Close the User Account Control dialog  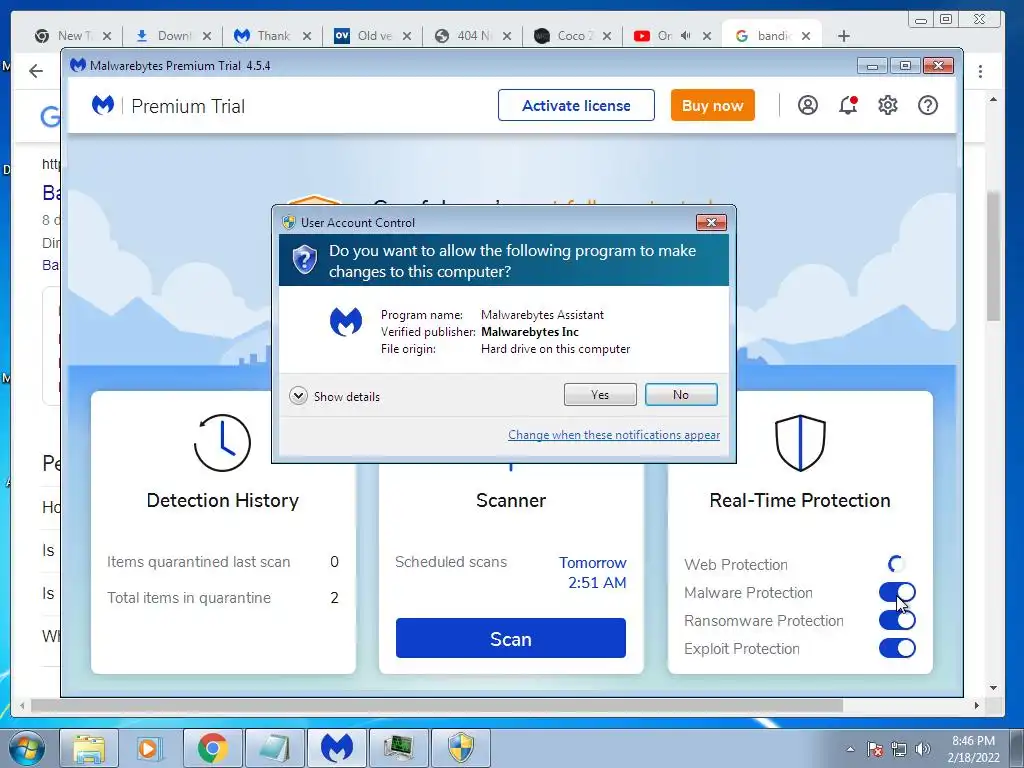coord(711,223)
